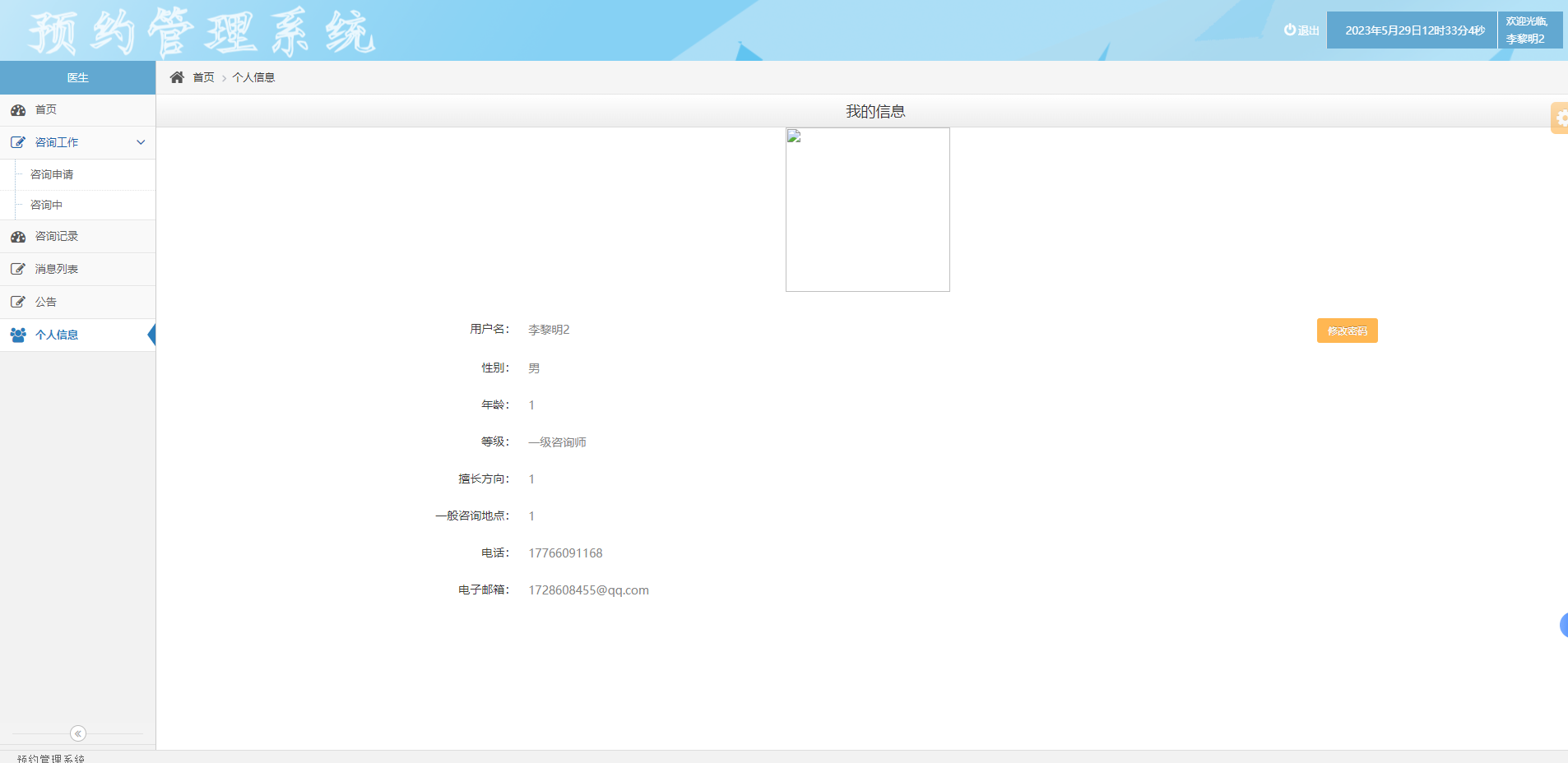The image size is (1568, 763).
Task: Click the users icon beside 个人信息
Action: click(18, 335)
